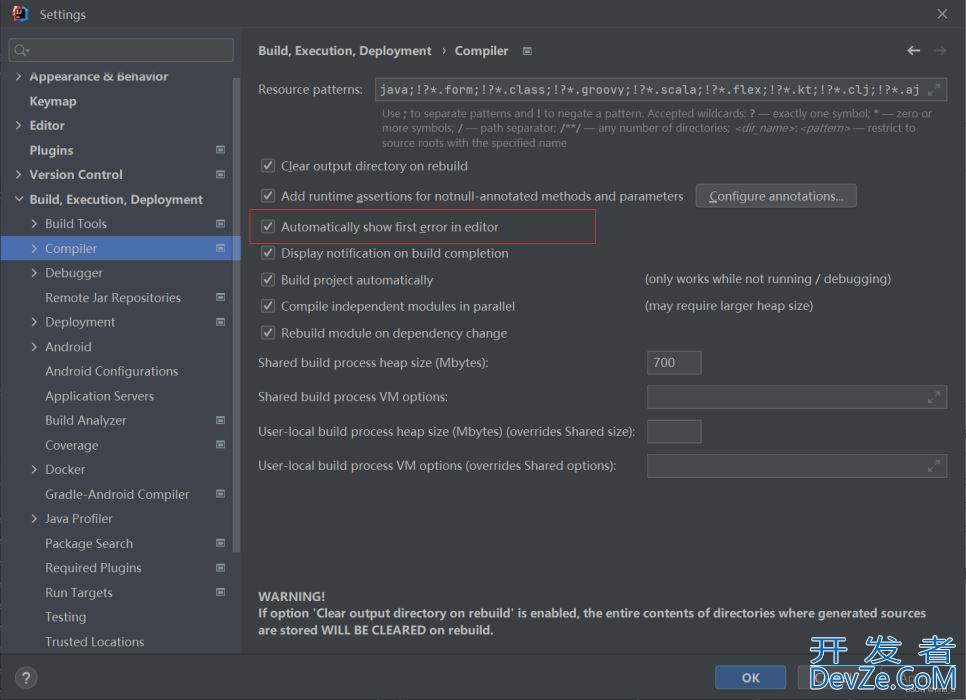Click project-level icon on Run Targets row
This screenshot has height=700, width=966.
[221, 592]
